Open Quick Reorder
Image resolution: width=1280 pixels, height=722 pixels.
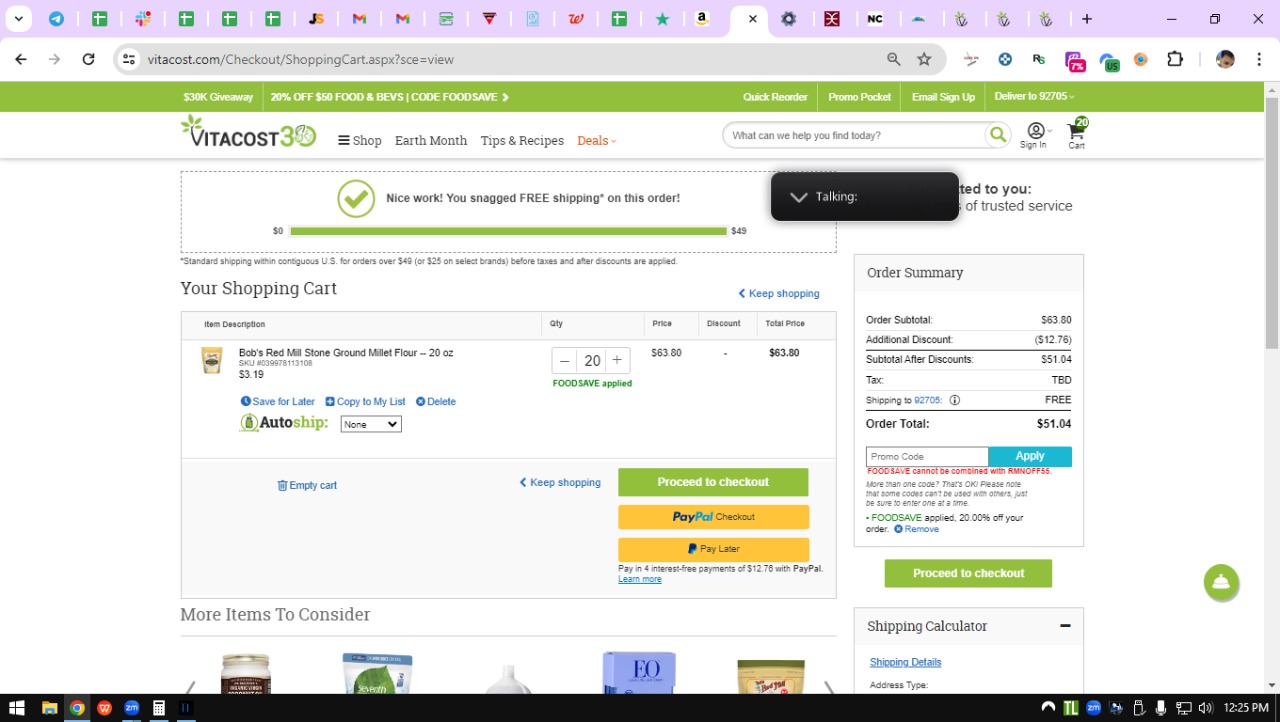(x=775, y=97)
